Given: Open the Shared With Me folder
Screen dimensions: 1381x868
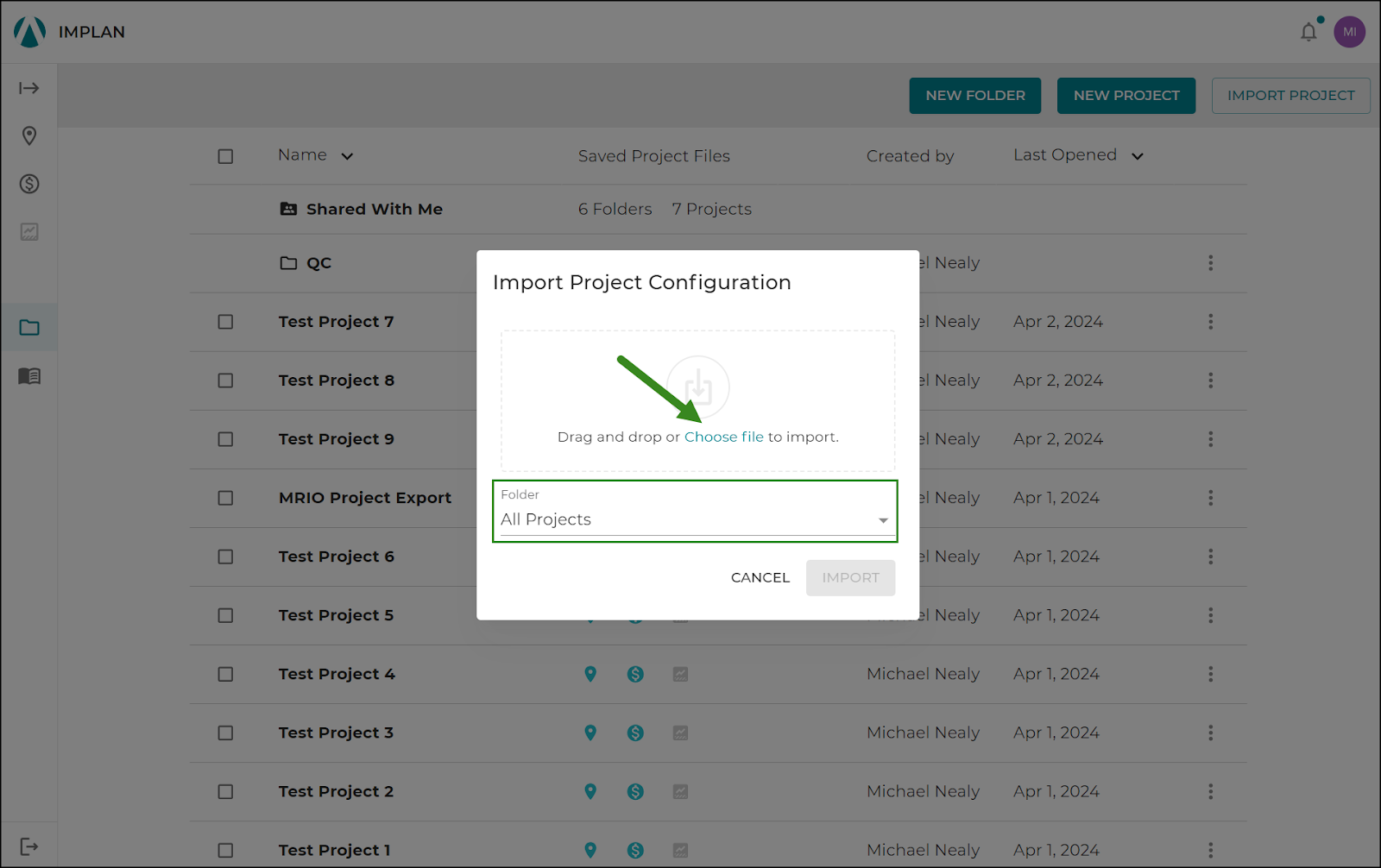Looking at the screenshot, I should (374, 209).
